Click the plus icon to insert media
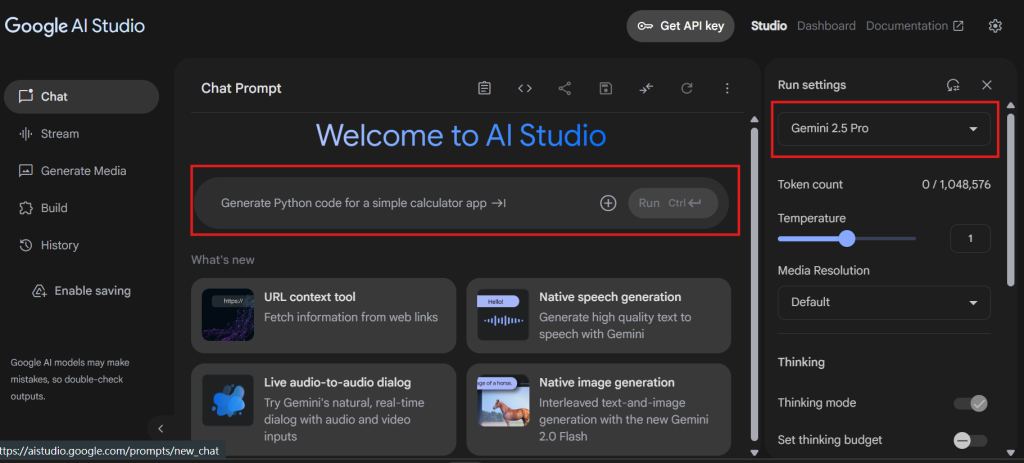The height and width of the screenshot is (463, 1024). [x=608, y=203]
